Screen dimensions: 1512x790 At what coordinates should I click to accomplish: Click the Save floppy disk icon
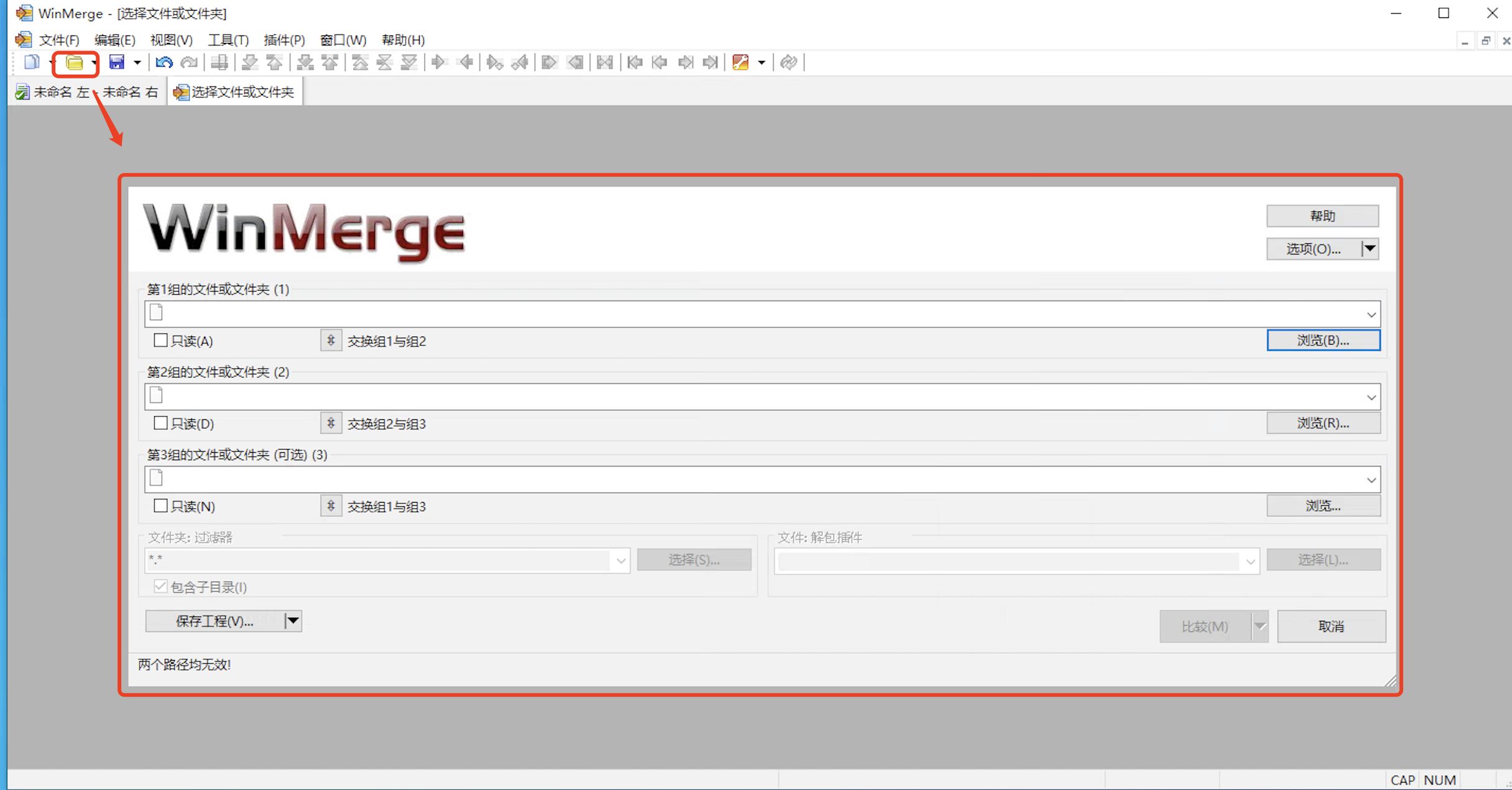117,62
